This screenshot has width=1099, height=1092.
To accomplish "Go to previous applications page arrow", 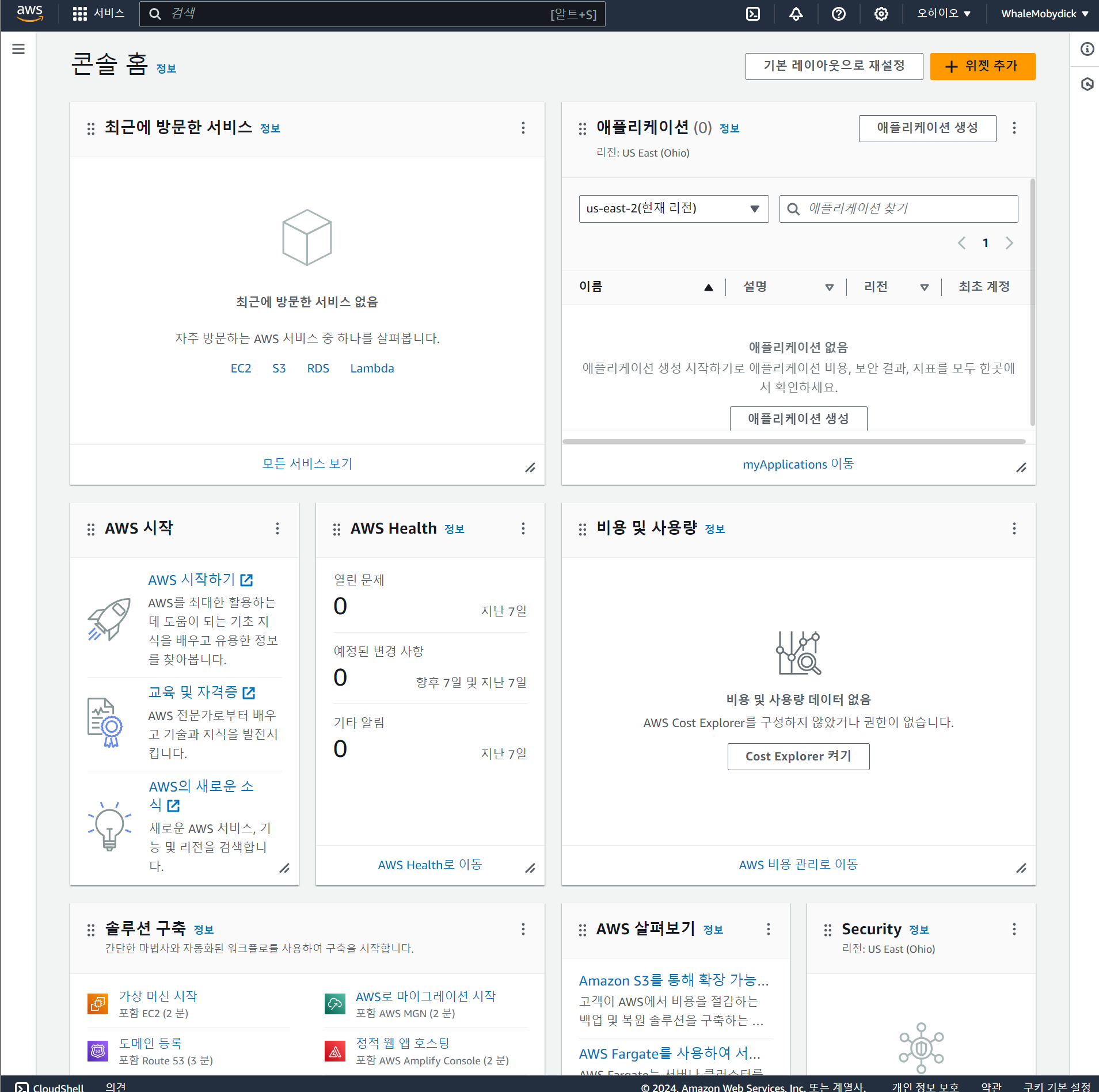I will pyautogui.click(x=961, y=243).
